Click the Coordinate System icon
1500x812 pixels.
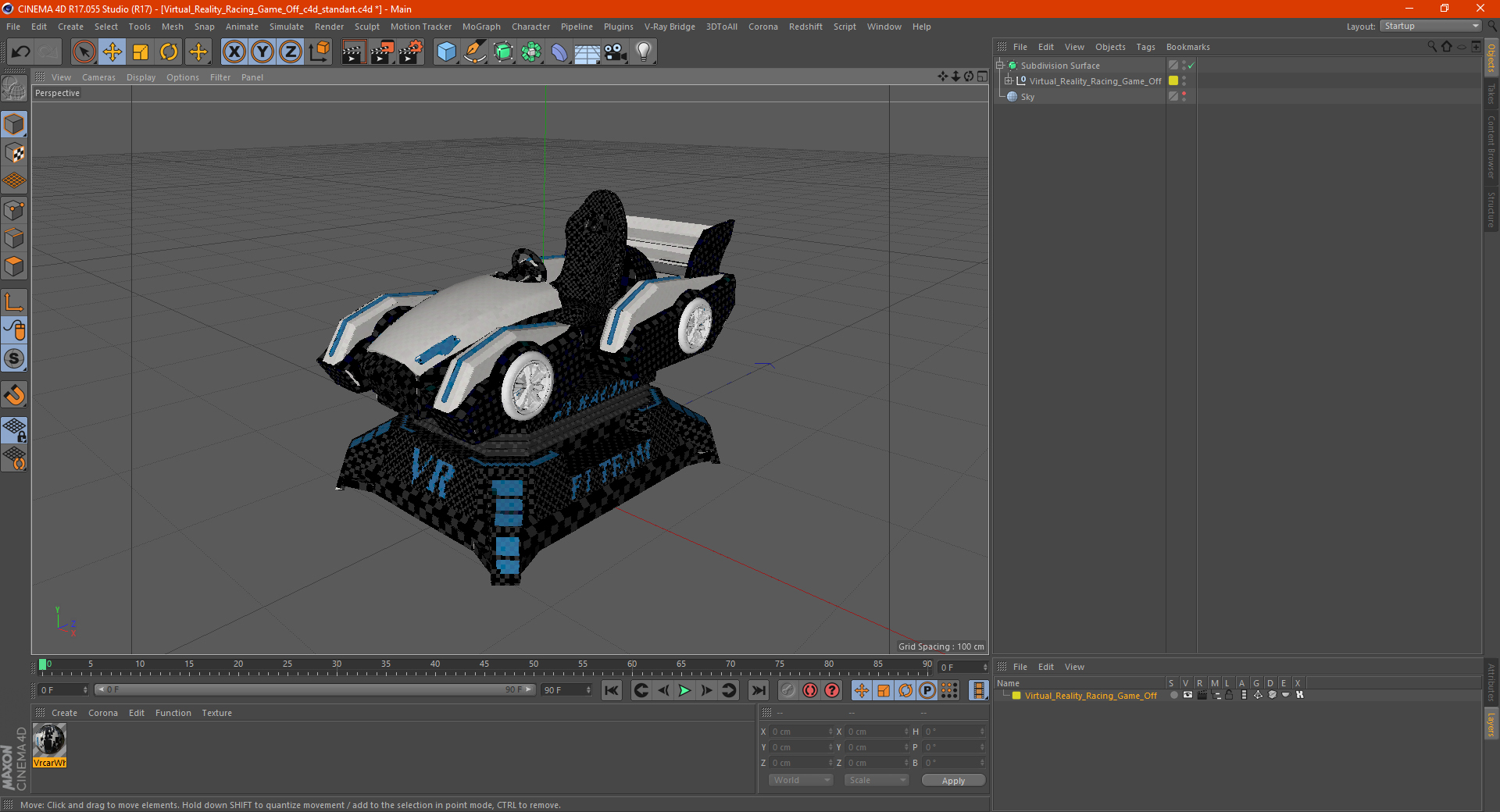(x=319, y=52)
